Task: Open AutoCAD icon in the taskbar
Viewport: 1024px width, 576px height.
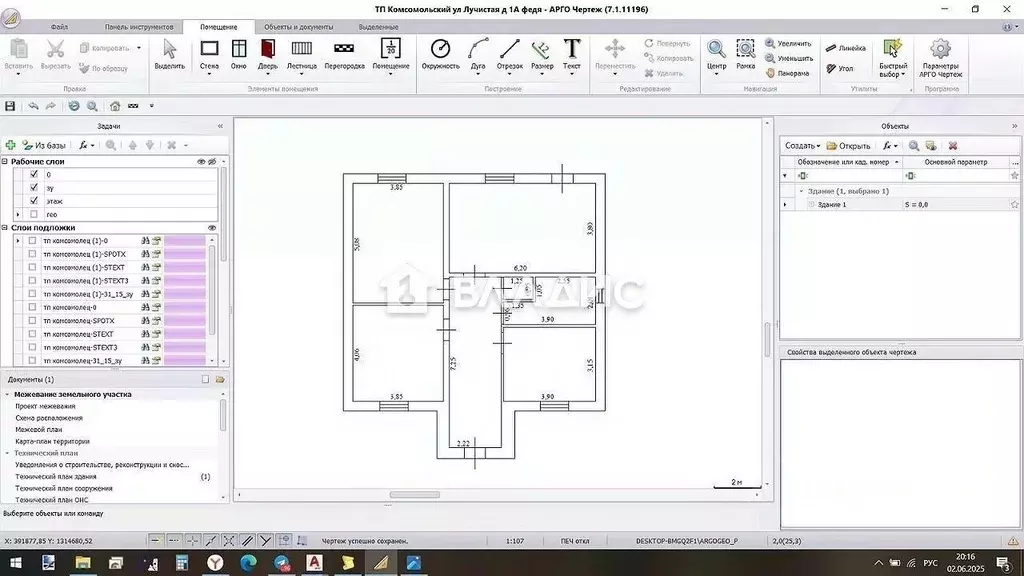Action: (x=314, y=563)
